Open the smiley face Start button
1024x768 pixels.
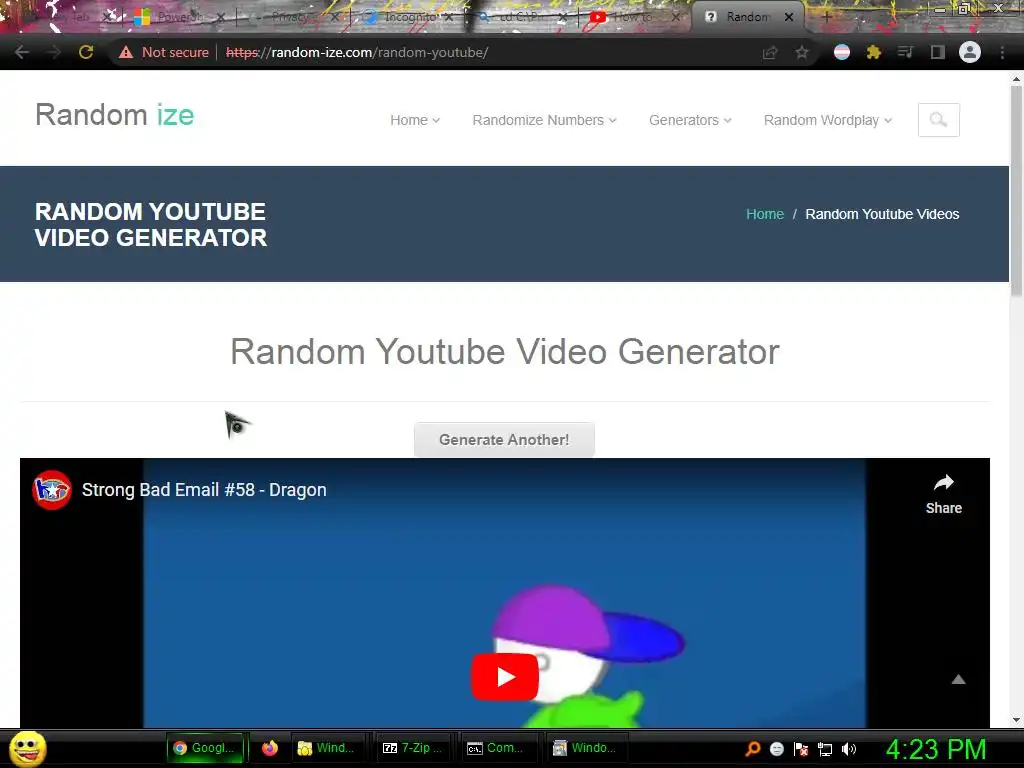tap(27, 748)
